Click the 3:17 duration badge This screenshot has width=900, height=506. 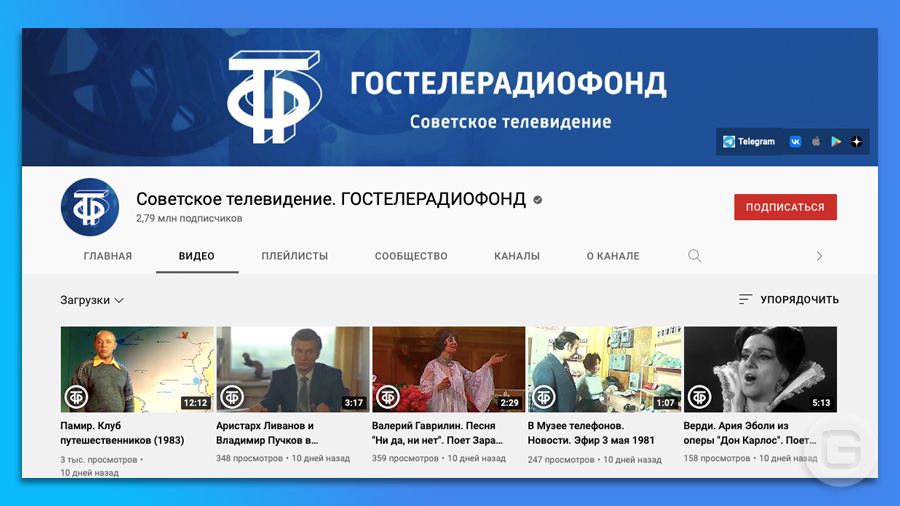click(354, 403)
